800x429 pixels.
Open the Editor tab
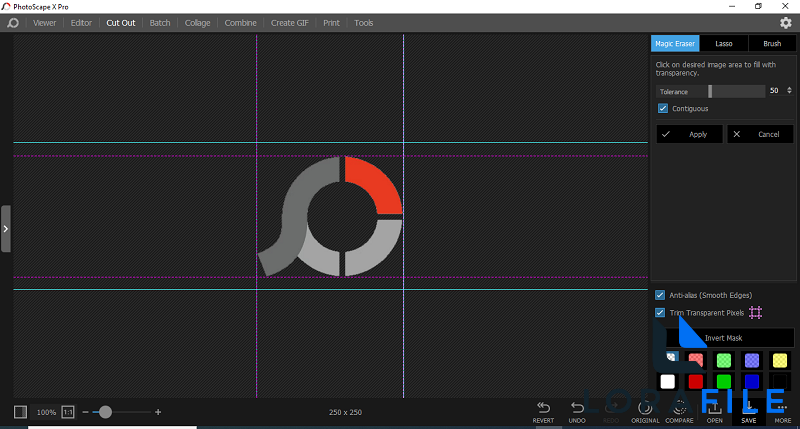(x=81, y=23)
